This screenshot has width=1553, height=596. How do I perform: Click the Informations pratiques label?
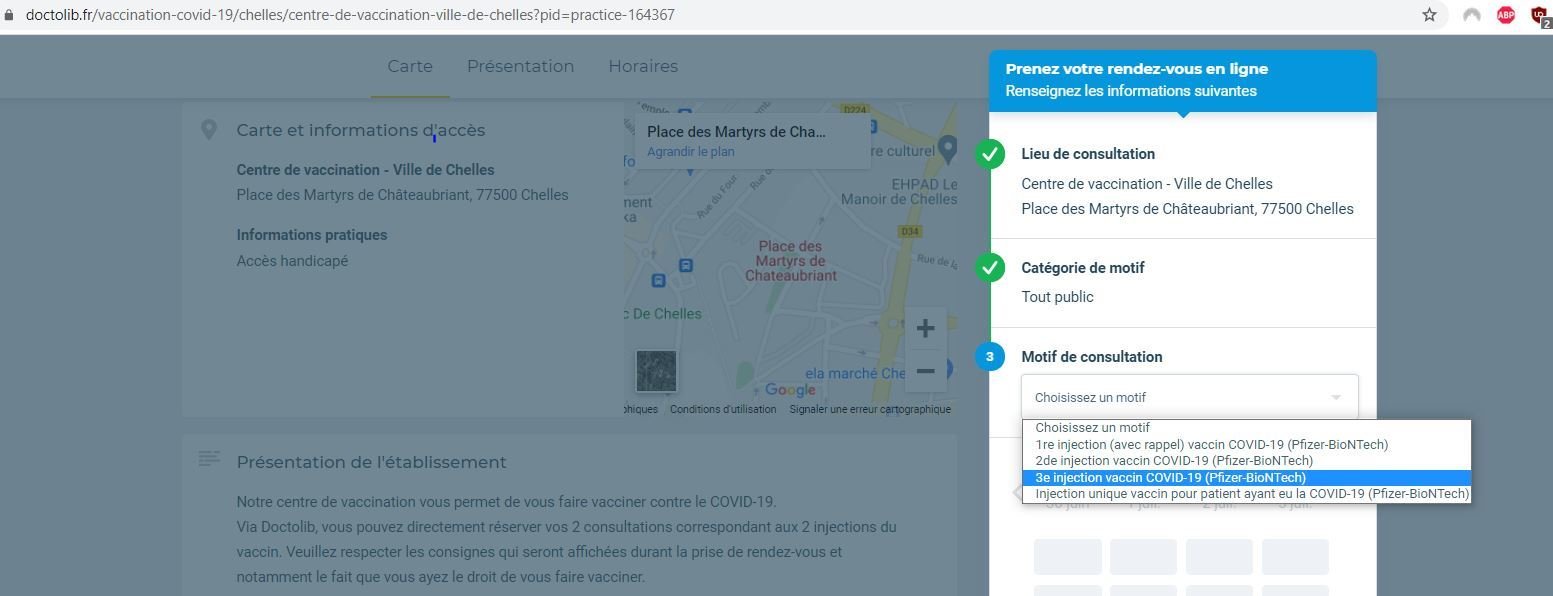[311, 235]
